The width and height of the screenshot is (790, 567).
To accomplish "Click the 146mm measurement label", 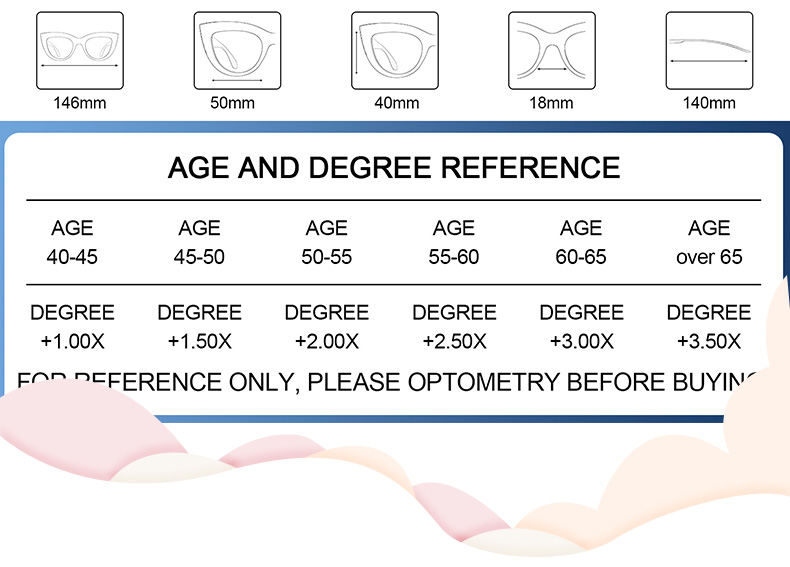I will pos(80,103).
